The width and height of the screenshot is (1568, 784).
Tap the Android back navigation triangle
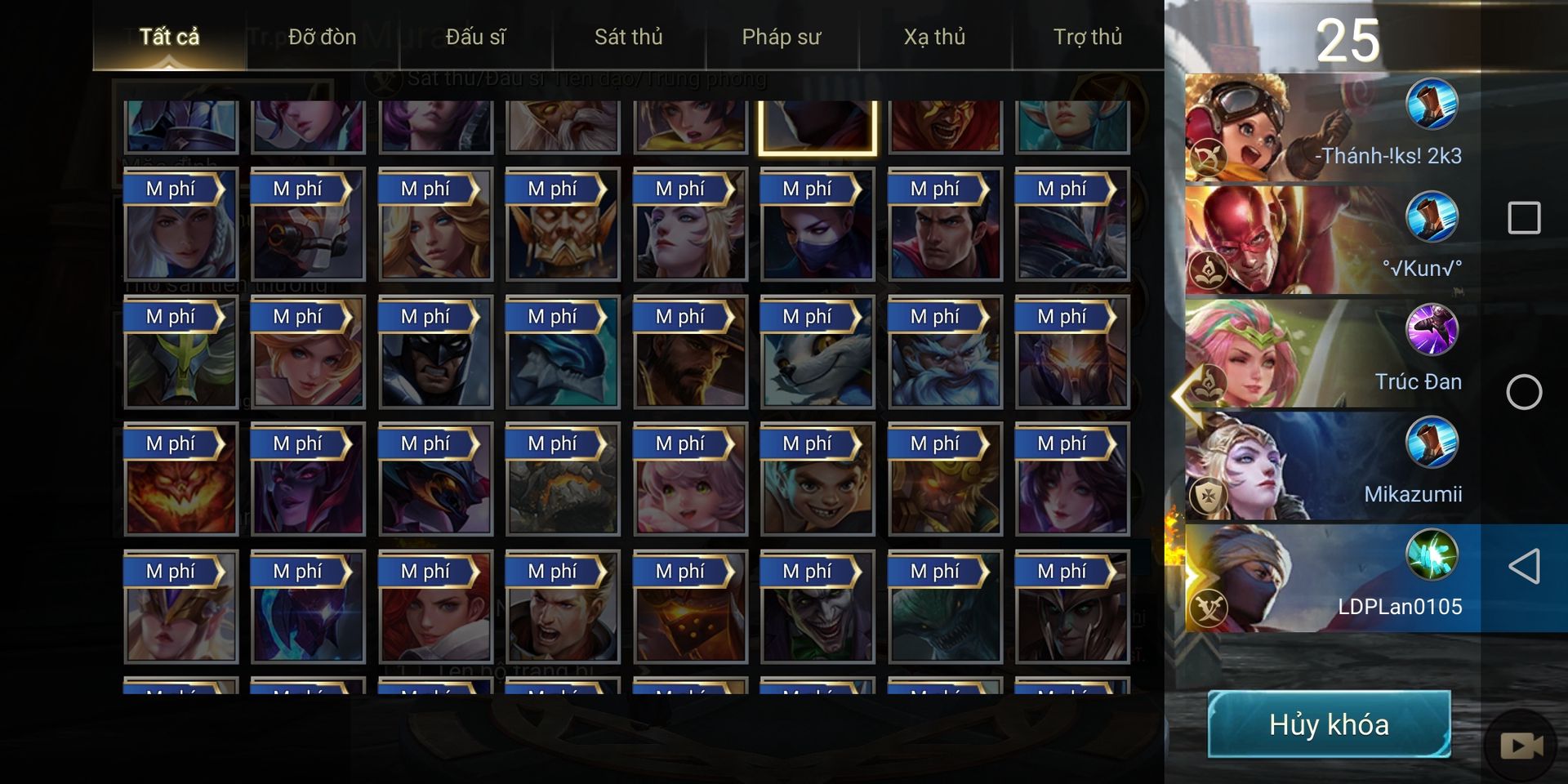point(1524,566)
